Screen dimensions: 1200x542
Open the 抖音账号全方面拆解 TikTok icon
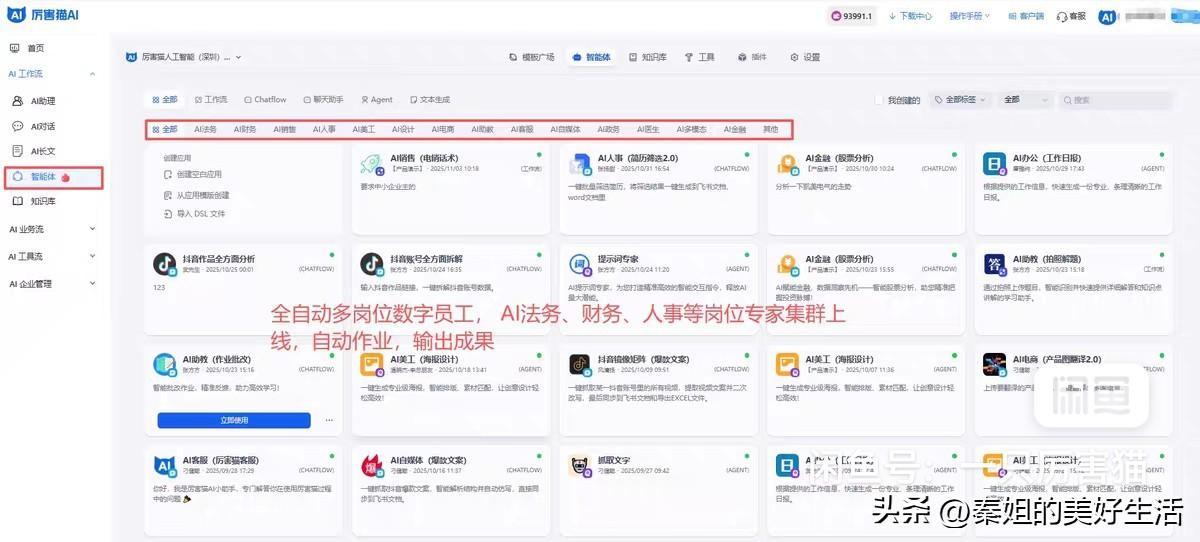pyautogui.click(x=372, y=264)
